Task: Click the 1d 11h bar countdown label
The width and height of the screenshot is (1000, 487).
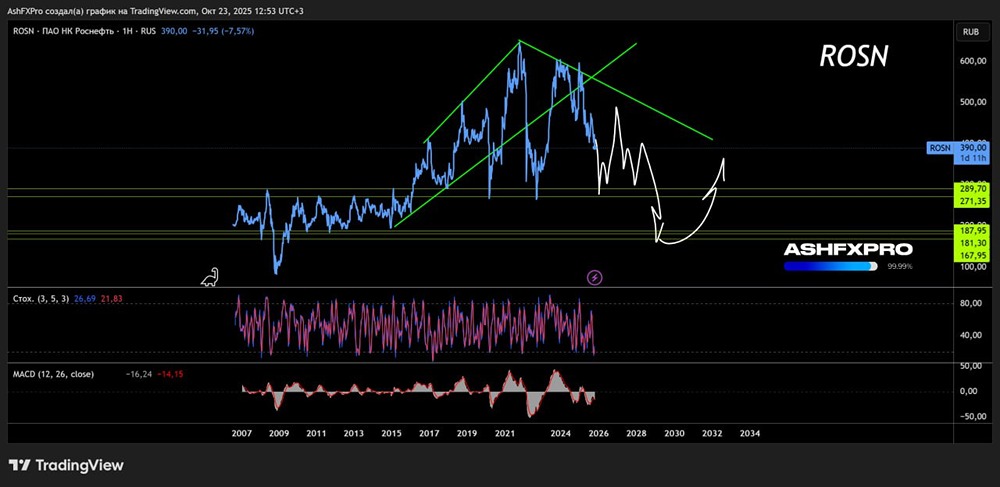Action: coord(972,158)
